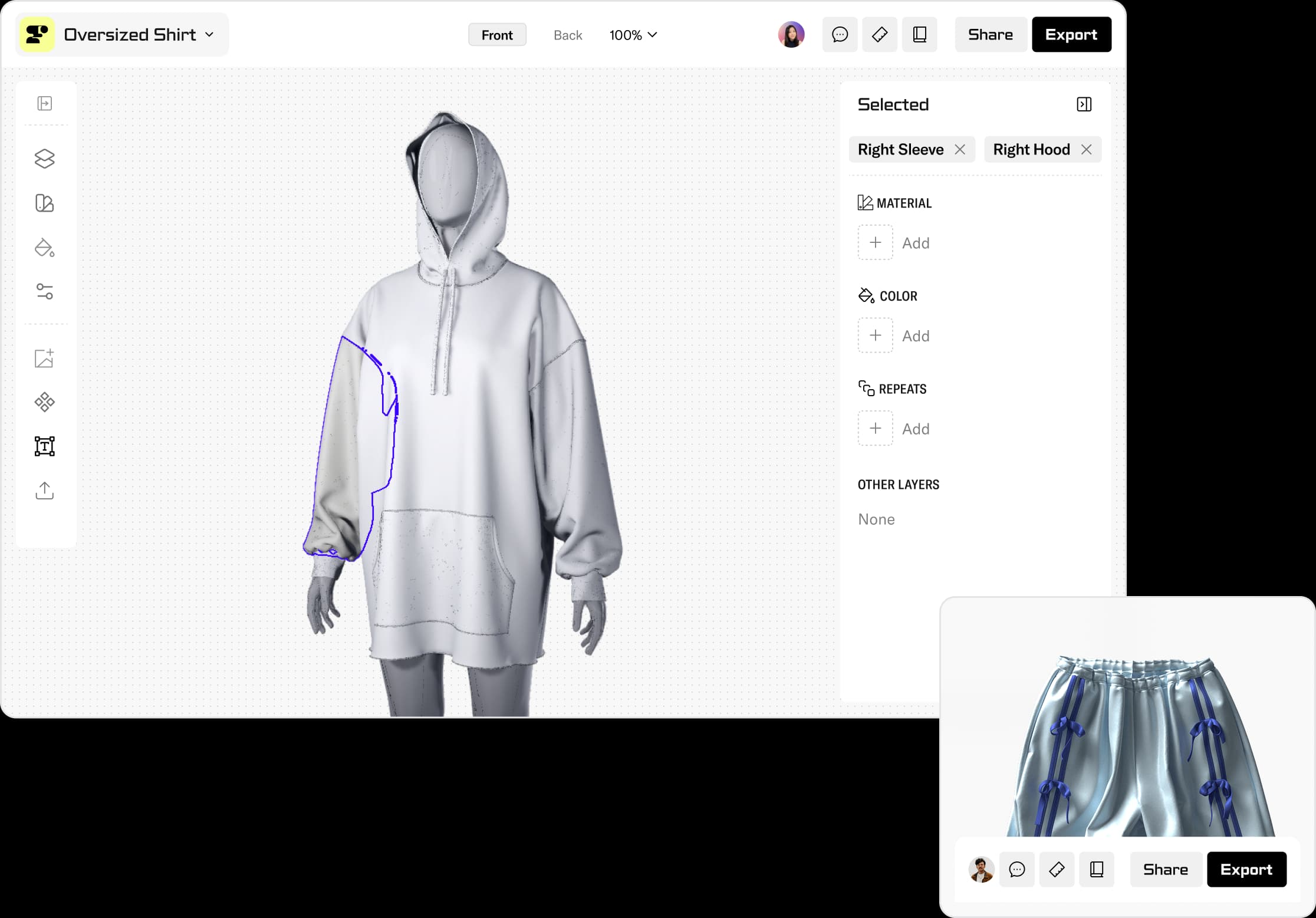Open the adjustment sliders tool
The width and height of the screenshot is (1316, 918).
point(45,291)
